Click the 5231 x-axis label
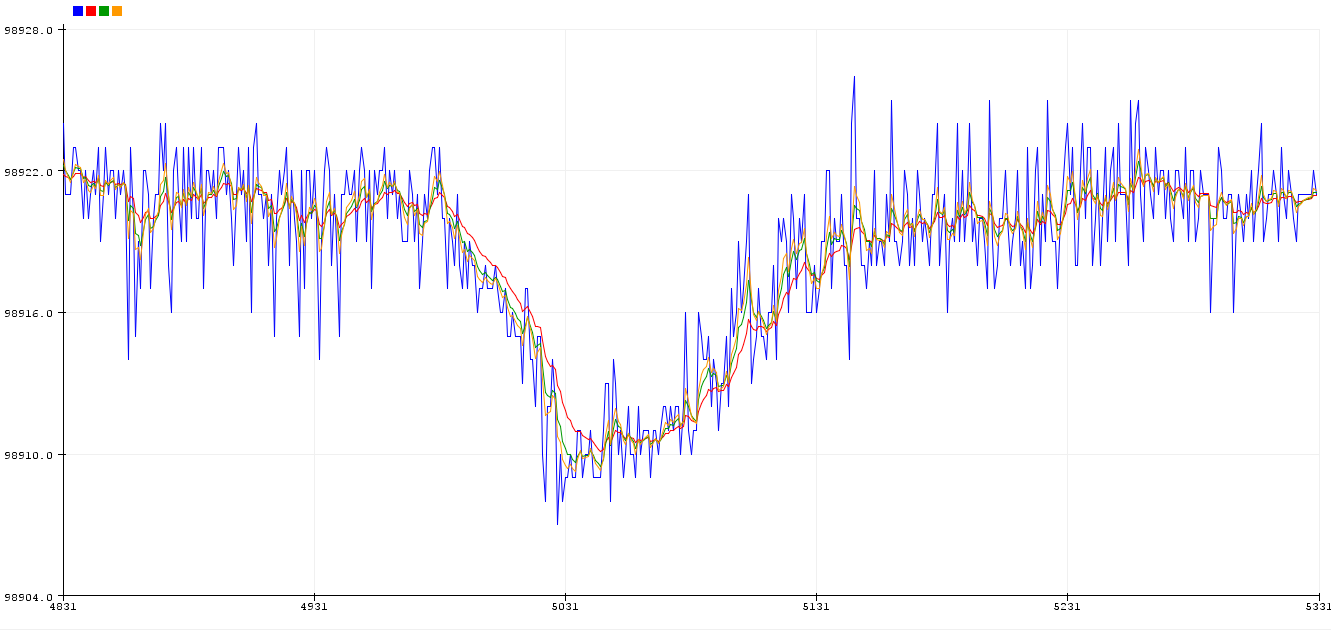Screen dimensions: 1331x630 (1067, 607)
